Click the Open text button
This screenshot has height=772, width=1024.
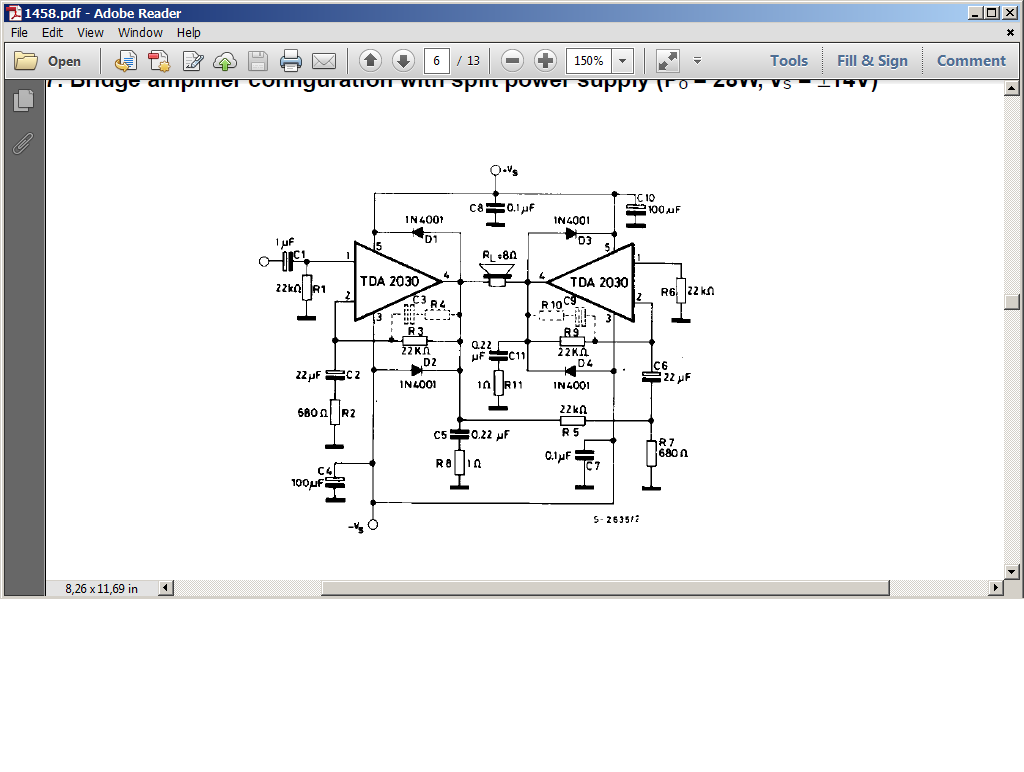click(x=64, y=61)
